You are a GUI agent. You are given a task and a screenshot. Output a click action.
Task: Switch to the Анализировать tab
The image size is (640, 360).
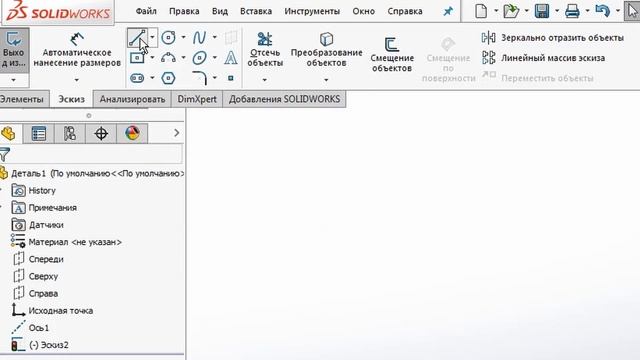pyautogui.click(x=132, y=99)
